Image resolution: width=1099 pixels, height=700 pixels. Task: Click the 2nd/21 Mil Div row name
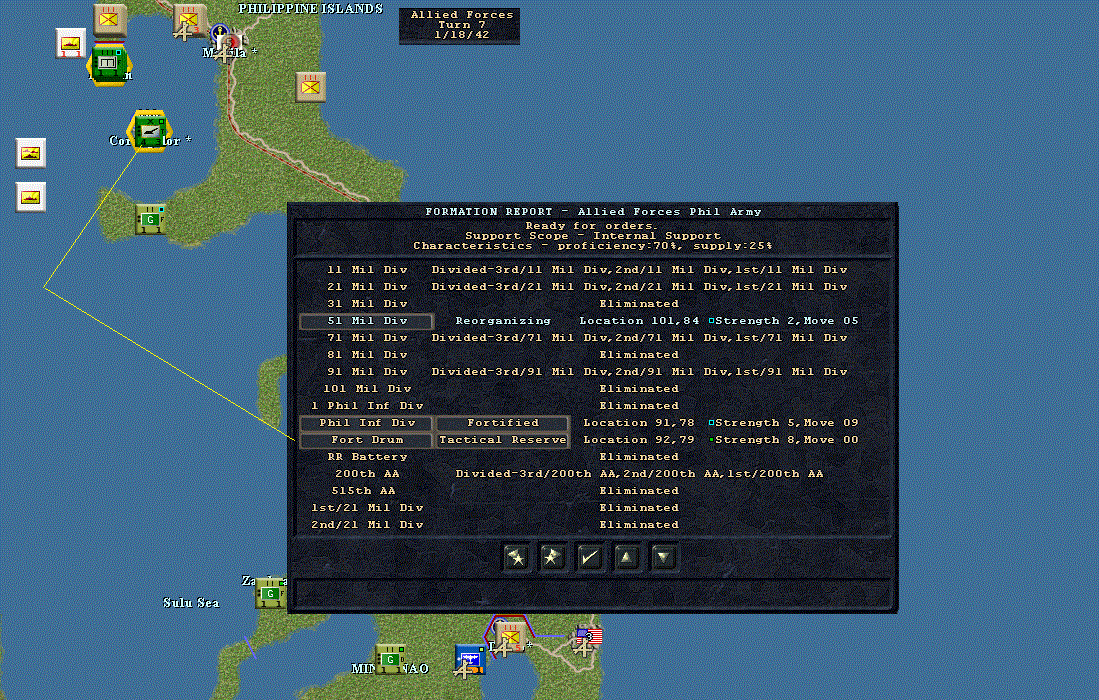[x=367, y=525]
